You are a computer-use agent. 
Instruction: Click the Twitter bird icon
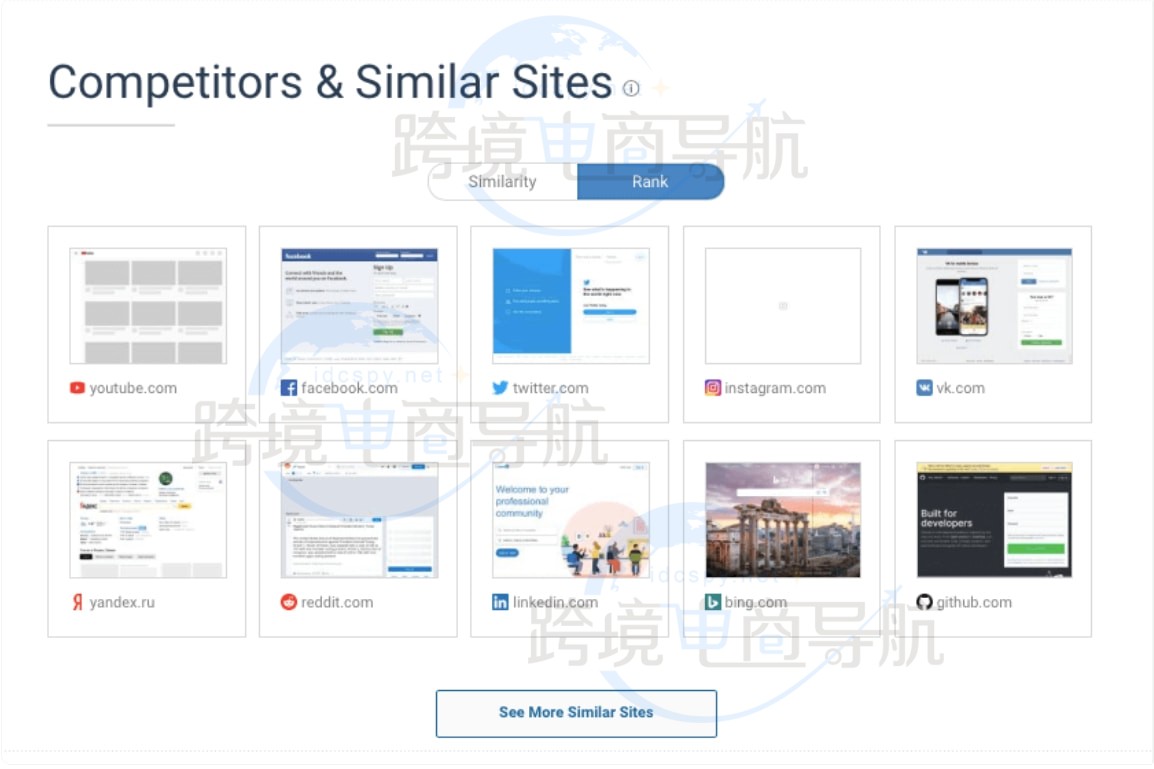click(x=500, y=388)
